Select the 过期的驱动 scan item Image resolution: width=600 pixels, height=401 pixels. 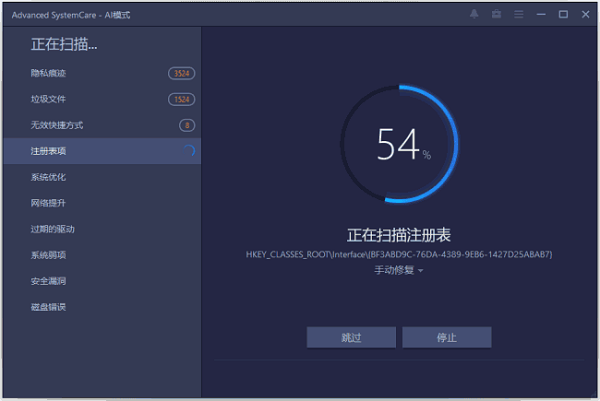pos(102,229)
